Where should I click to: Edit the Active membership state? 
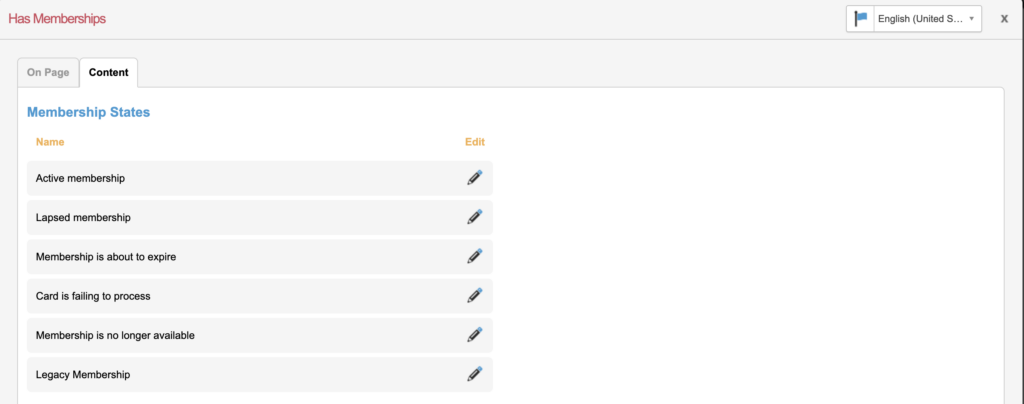click(x=474, y=178)
